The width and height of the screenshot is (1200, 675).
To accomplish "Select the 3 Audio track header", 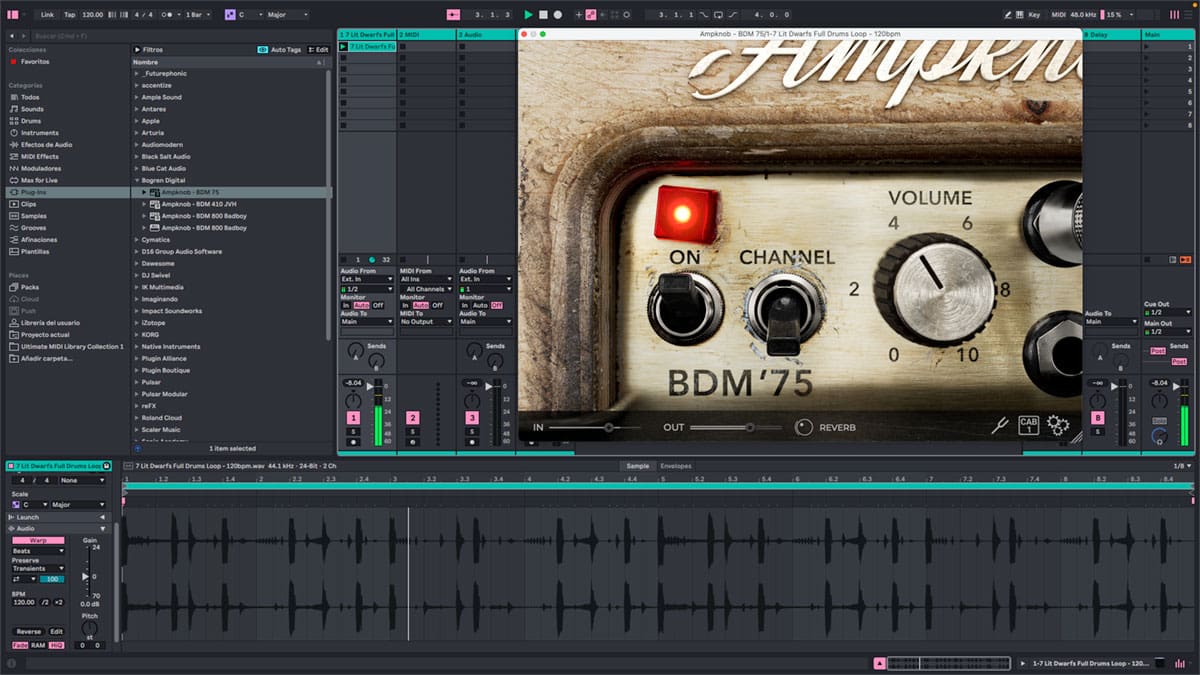I will click(486, 34).
